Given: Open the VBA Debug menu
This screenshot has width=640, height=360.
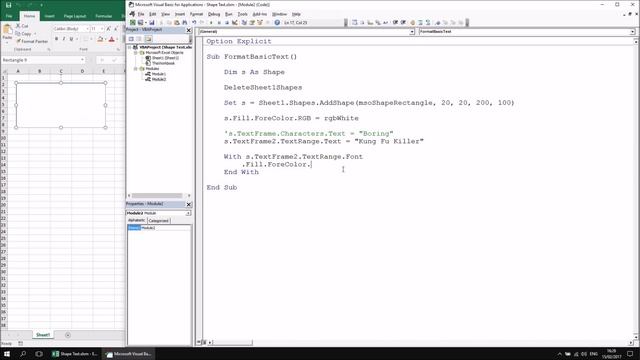Looking at the screenshot, I should [214, 14].
